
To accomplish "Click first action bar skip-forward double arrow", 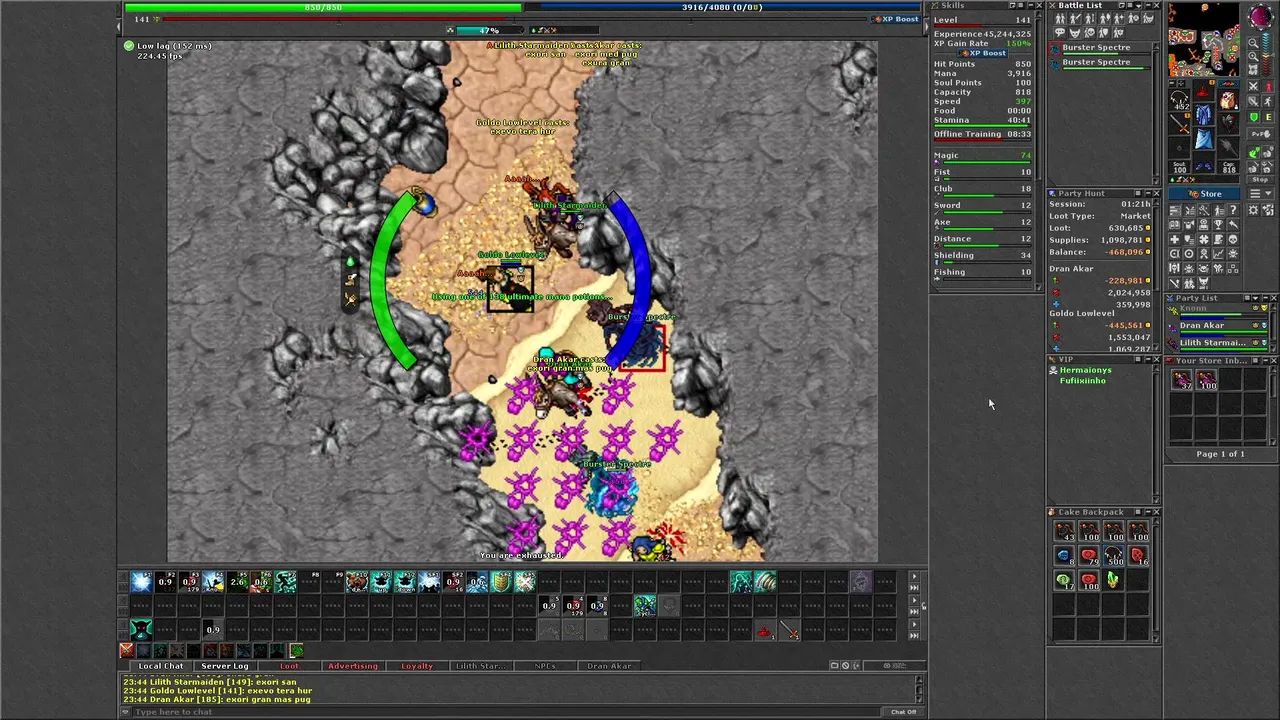I will [914, 588].
